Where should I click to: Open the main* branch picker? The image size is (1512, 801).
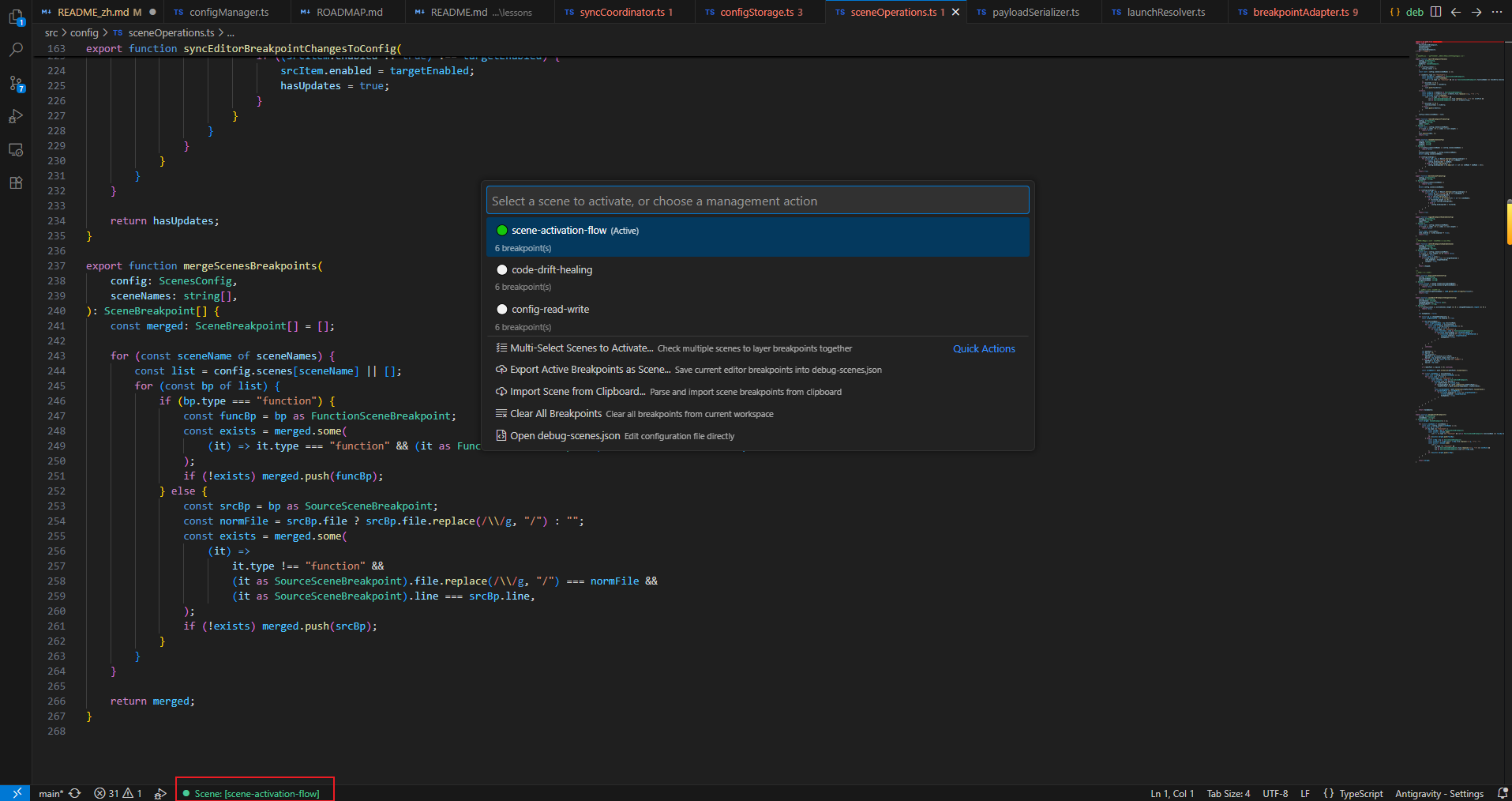point(51,793)
